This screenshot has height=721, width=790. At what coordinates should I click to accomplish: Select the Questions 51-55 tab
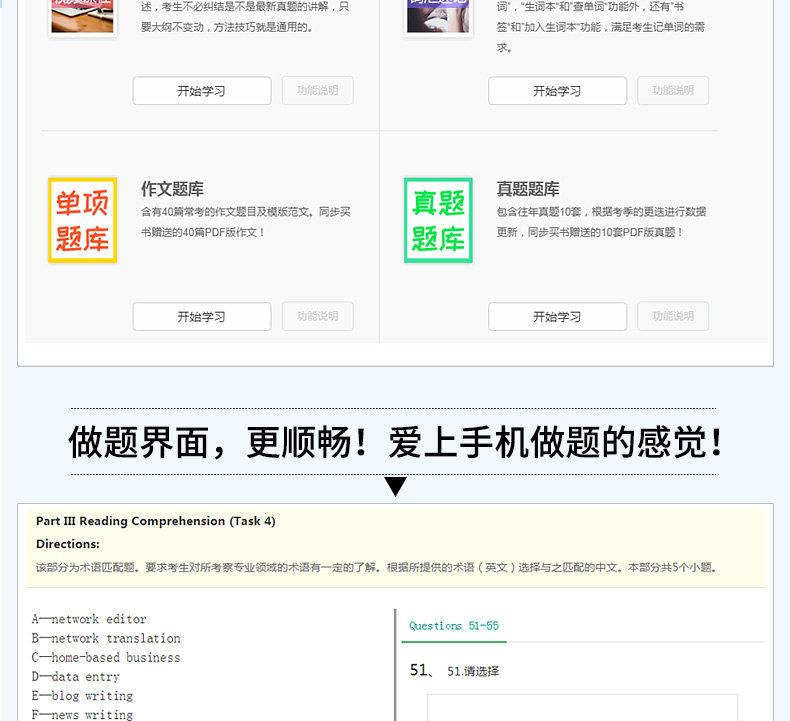click(x=454, y=626)
